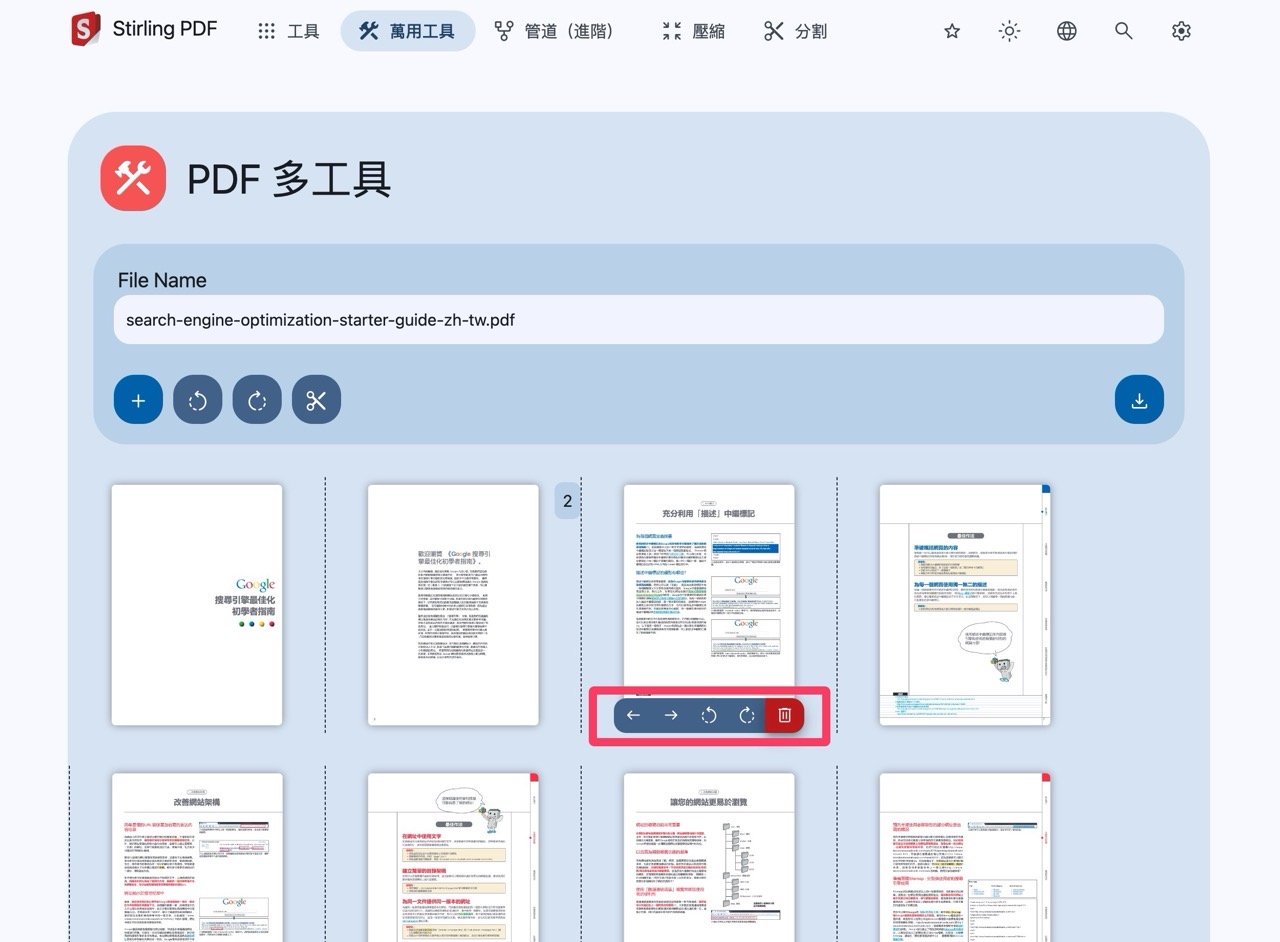
Task: Open the 管道（進階）pipeline menu
Action: 555,31
